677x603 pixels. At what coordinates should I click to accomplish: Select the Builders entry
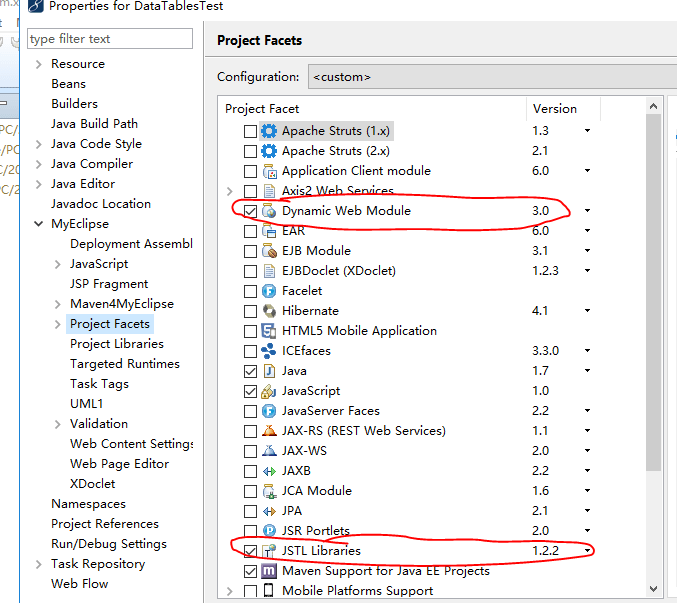tap(74, 104)
